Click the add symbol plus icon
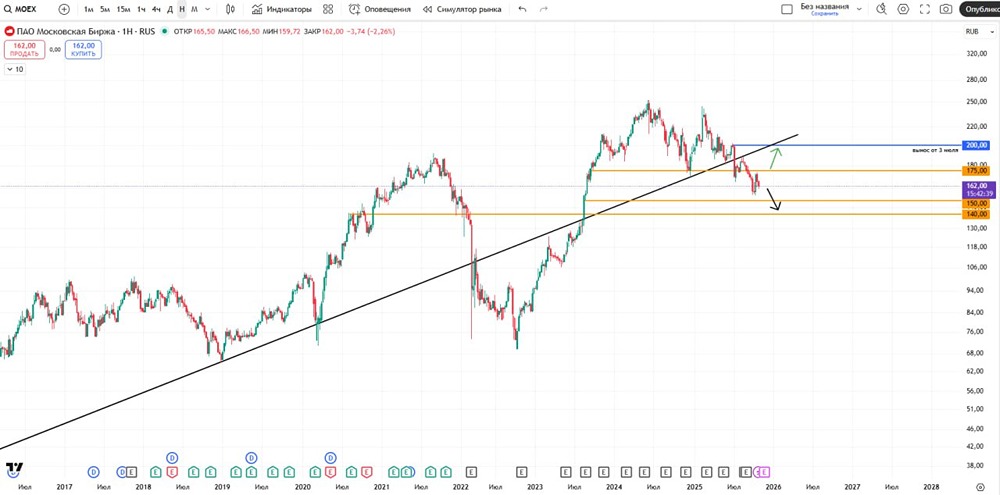Image resolution: width=1000 pixels, height=495 pixels. (64, 10)
